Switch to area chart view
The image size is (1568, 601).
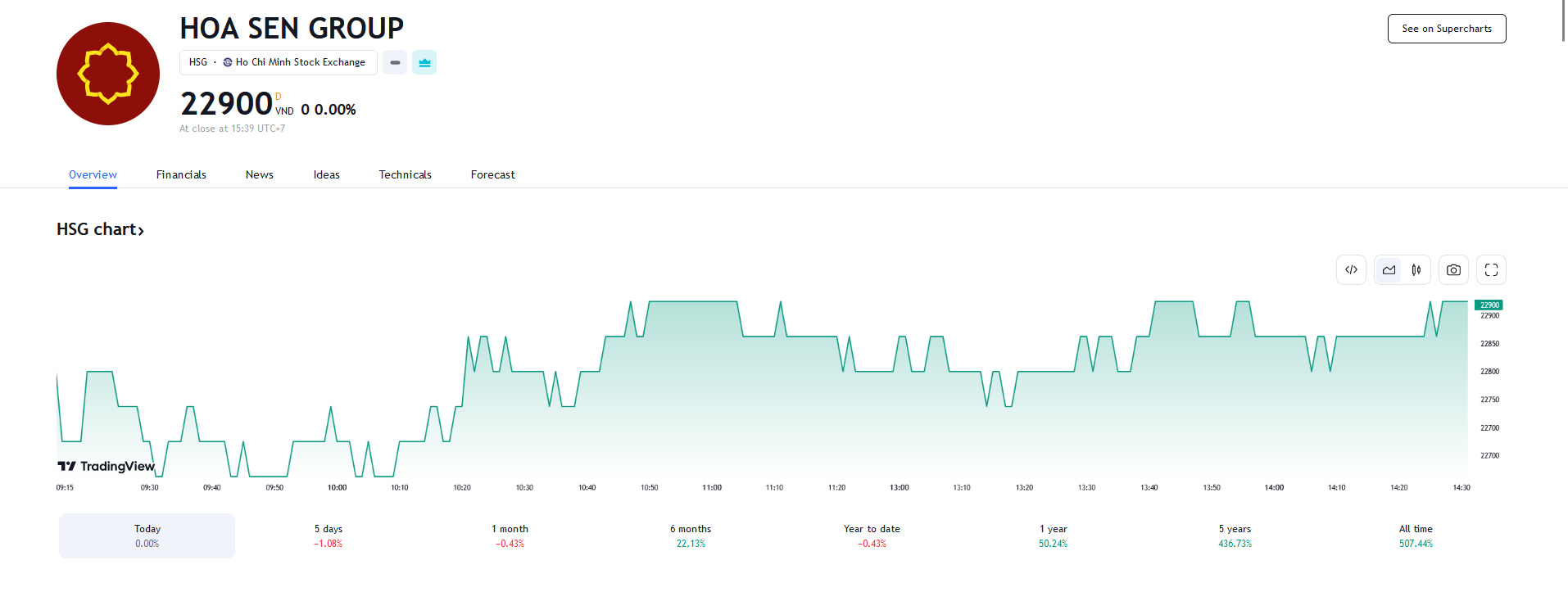(1389, 269)
